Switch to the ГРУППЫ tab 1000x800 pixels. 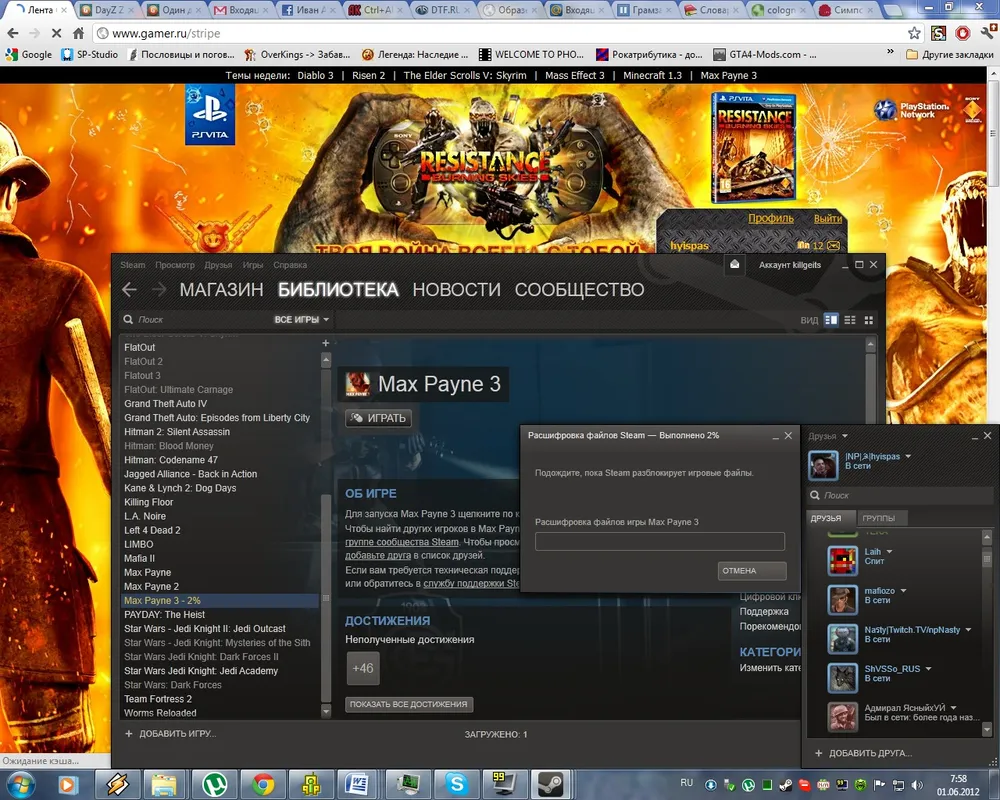point(884,518)
